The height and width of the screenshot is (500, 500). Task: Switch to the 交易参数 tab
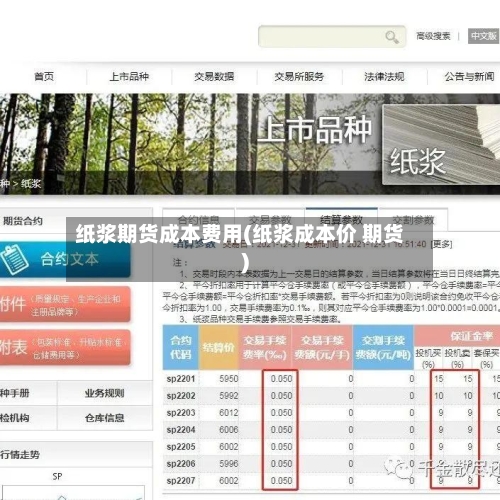[x=270, y=220]
